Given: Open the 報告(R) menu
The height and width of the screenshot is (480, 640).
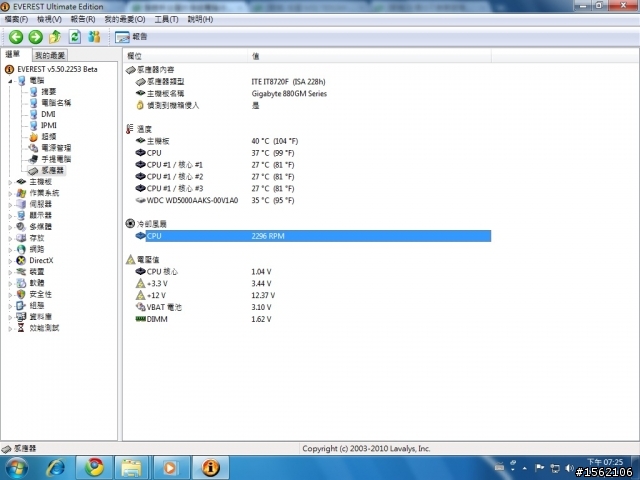Looking at the screenshot, I should tap(83, 19).
